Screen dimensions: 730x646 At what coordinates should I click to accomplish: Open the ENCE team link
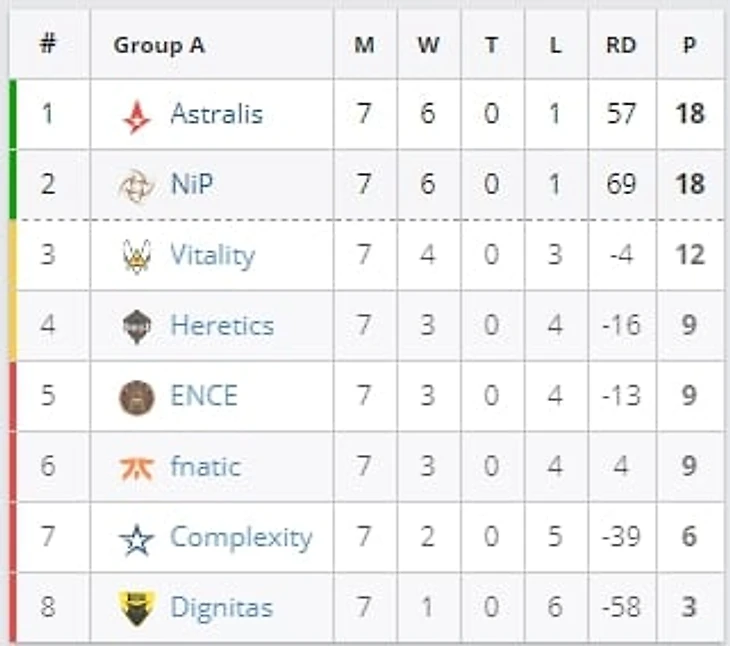[x=204, y=396]
